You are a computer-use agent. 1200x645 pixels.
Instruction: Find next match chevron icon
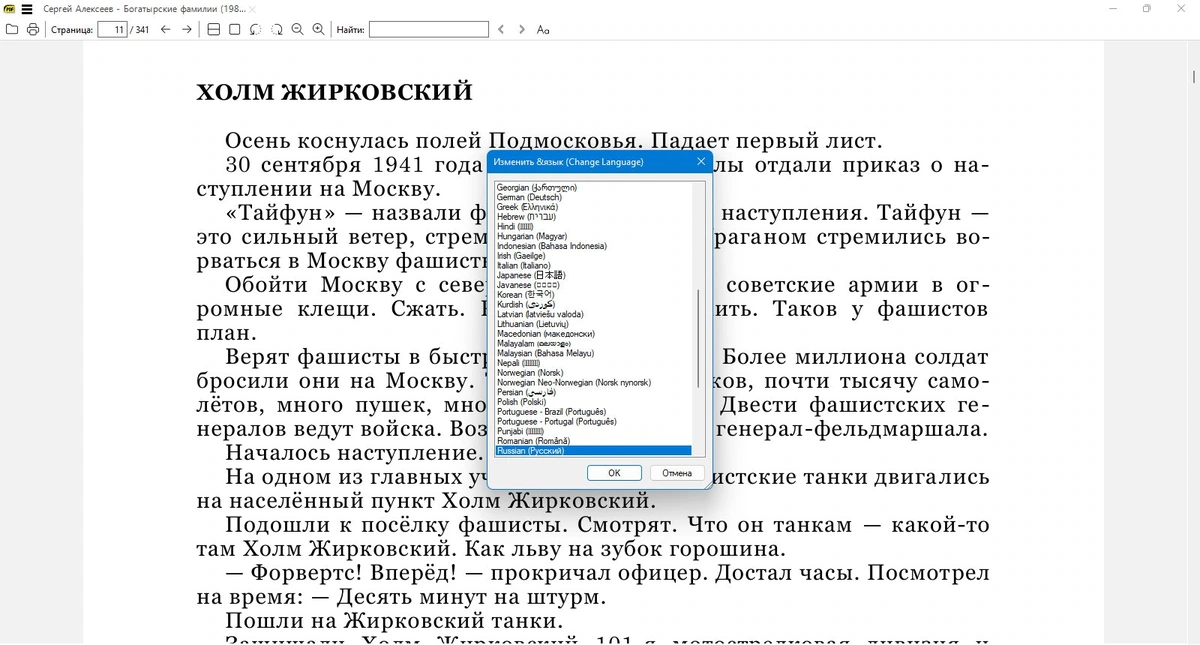[x=521, y=30]
